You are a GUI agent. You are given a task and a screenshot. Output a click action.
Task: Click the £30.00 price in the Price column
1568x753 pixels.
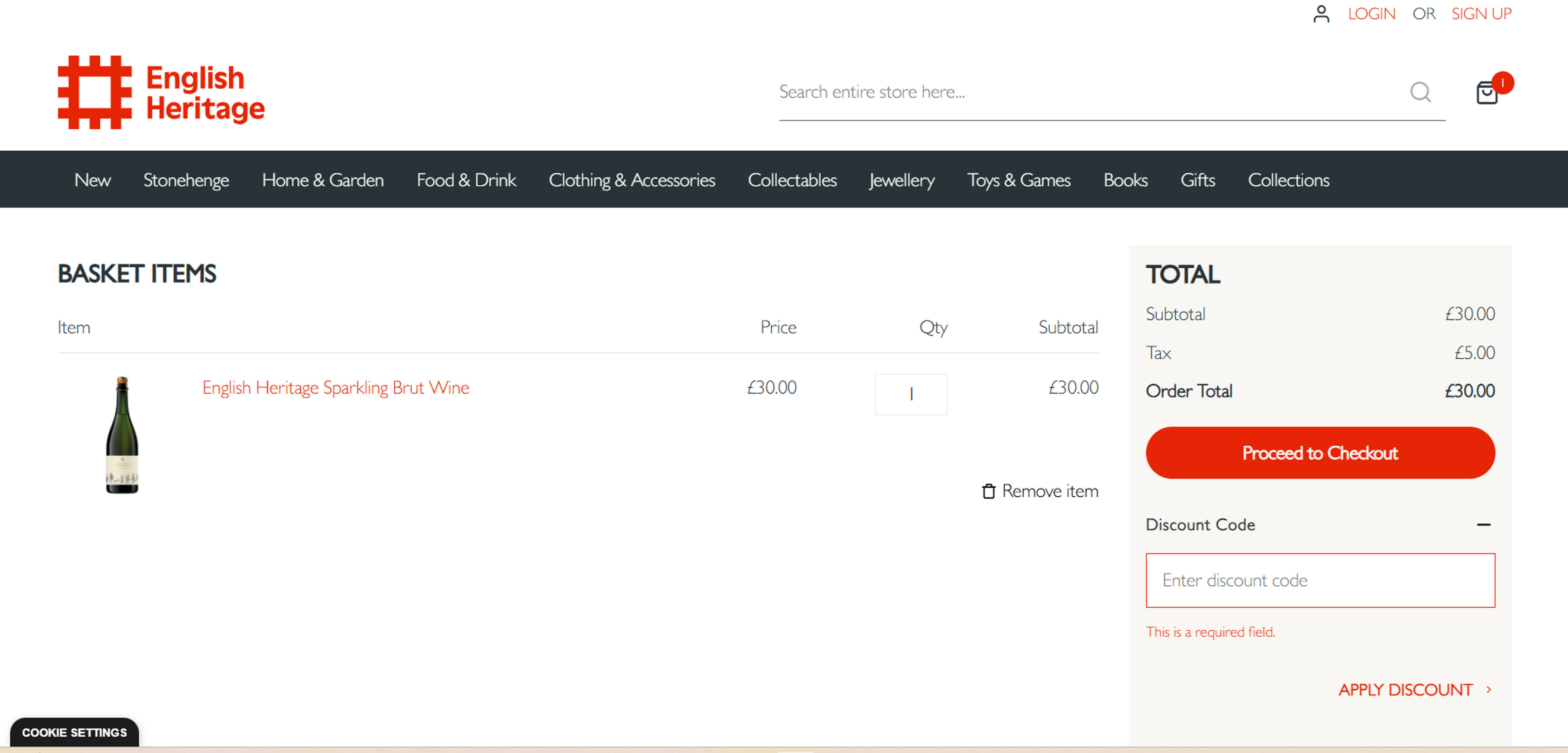tap(771, 387)
